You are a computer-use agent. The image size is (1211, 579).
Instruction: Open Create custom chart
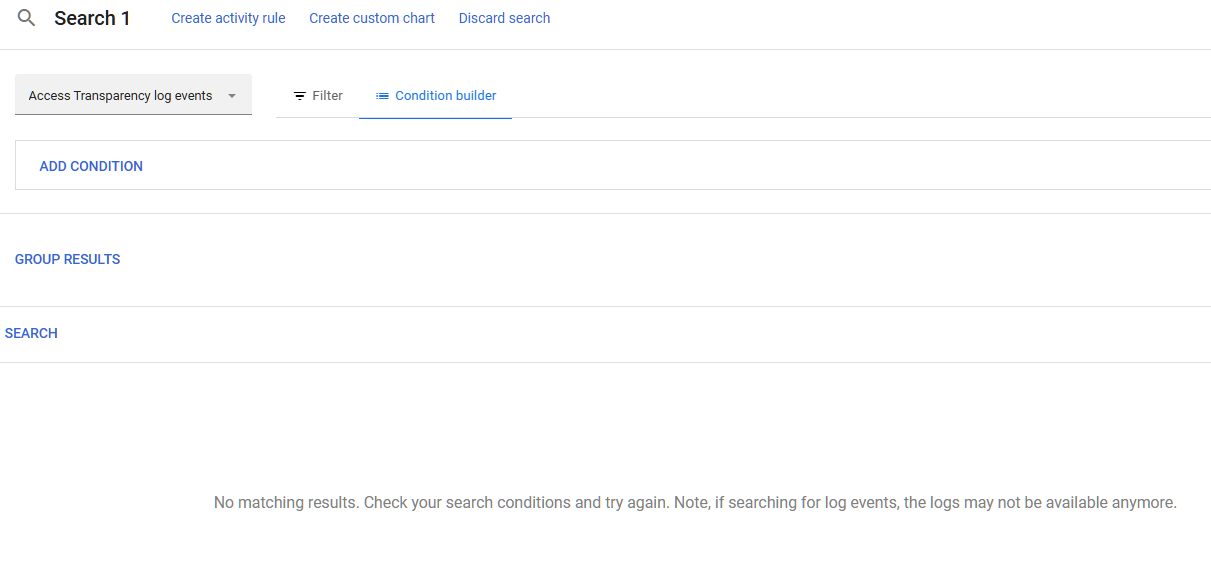(x=371, y=17)
